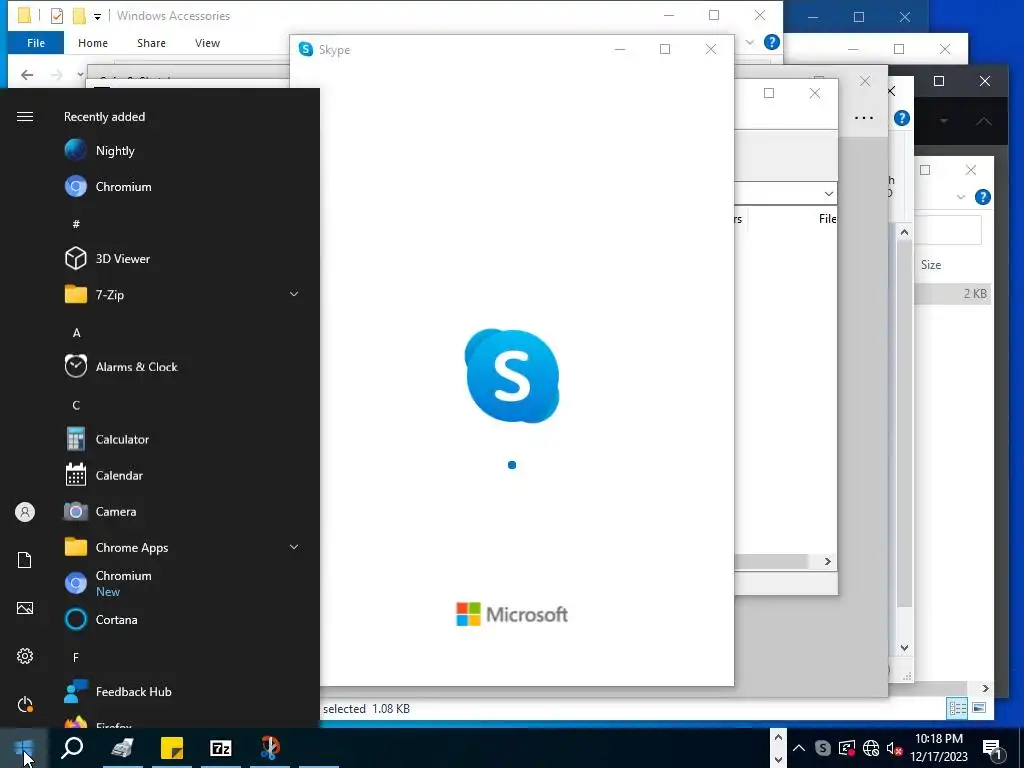Expand the Chrome Apps folder group
The height and width of the screenshot is (768, 1024).
(x=294, y=547)
